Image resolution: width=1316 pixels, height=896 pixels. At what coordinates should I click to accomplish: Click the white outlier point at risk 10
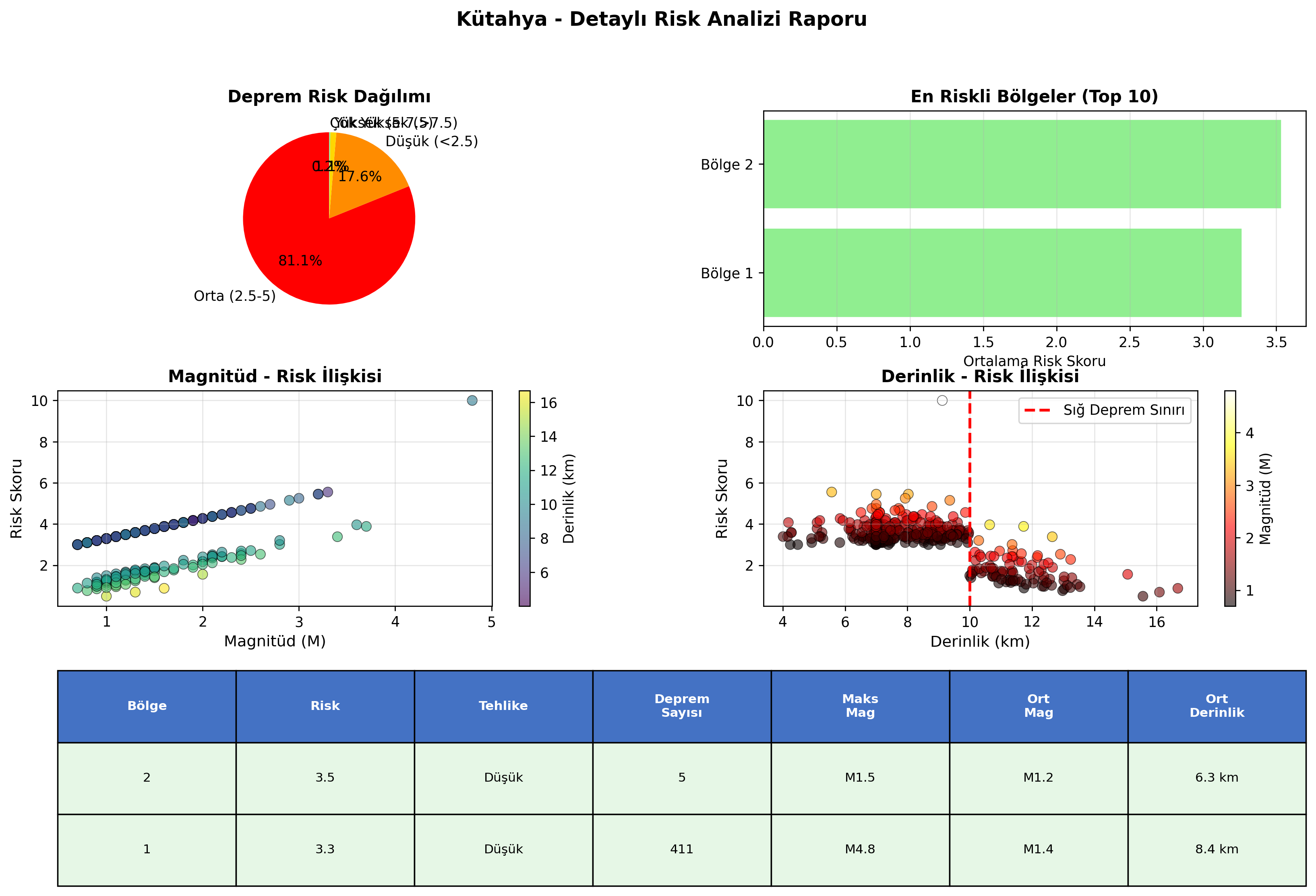click(x=942, y=400)
